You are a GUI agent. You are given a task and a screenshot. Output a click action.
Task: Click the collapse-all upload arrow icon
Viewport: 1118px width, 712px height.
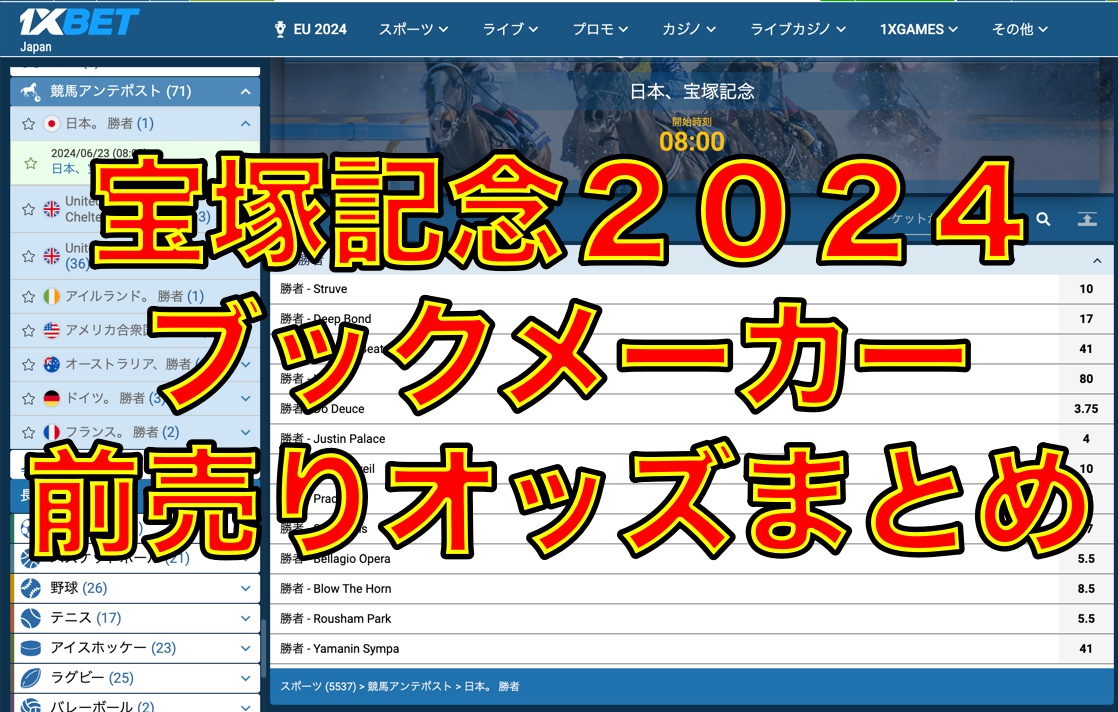tap(1087, 220)
